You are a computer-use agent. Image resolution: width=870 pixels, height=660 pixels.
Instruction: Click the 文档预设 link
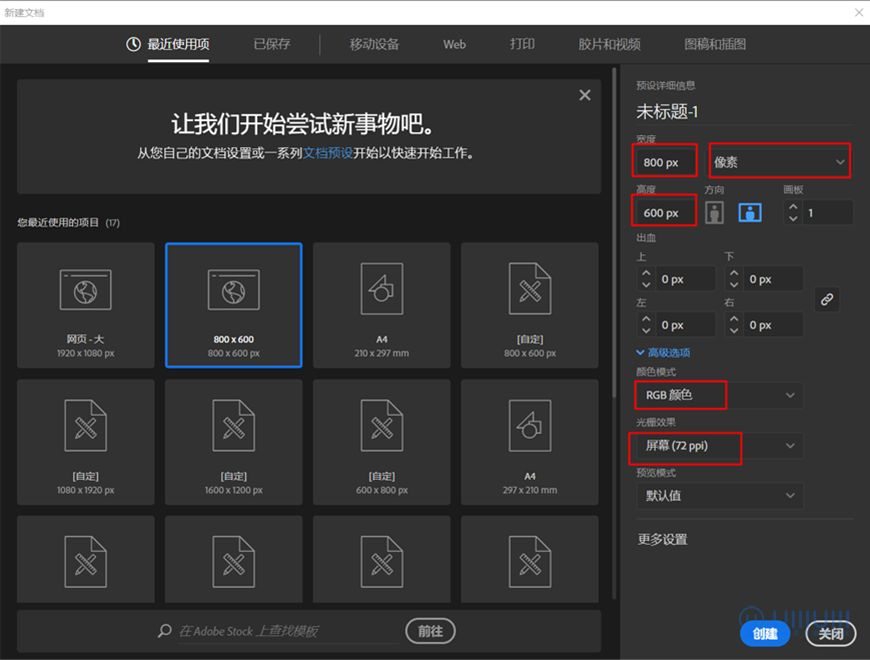(328, 153)
